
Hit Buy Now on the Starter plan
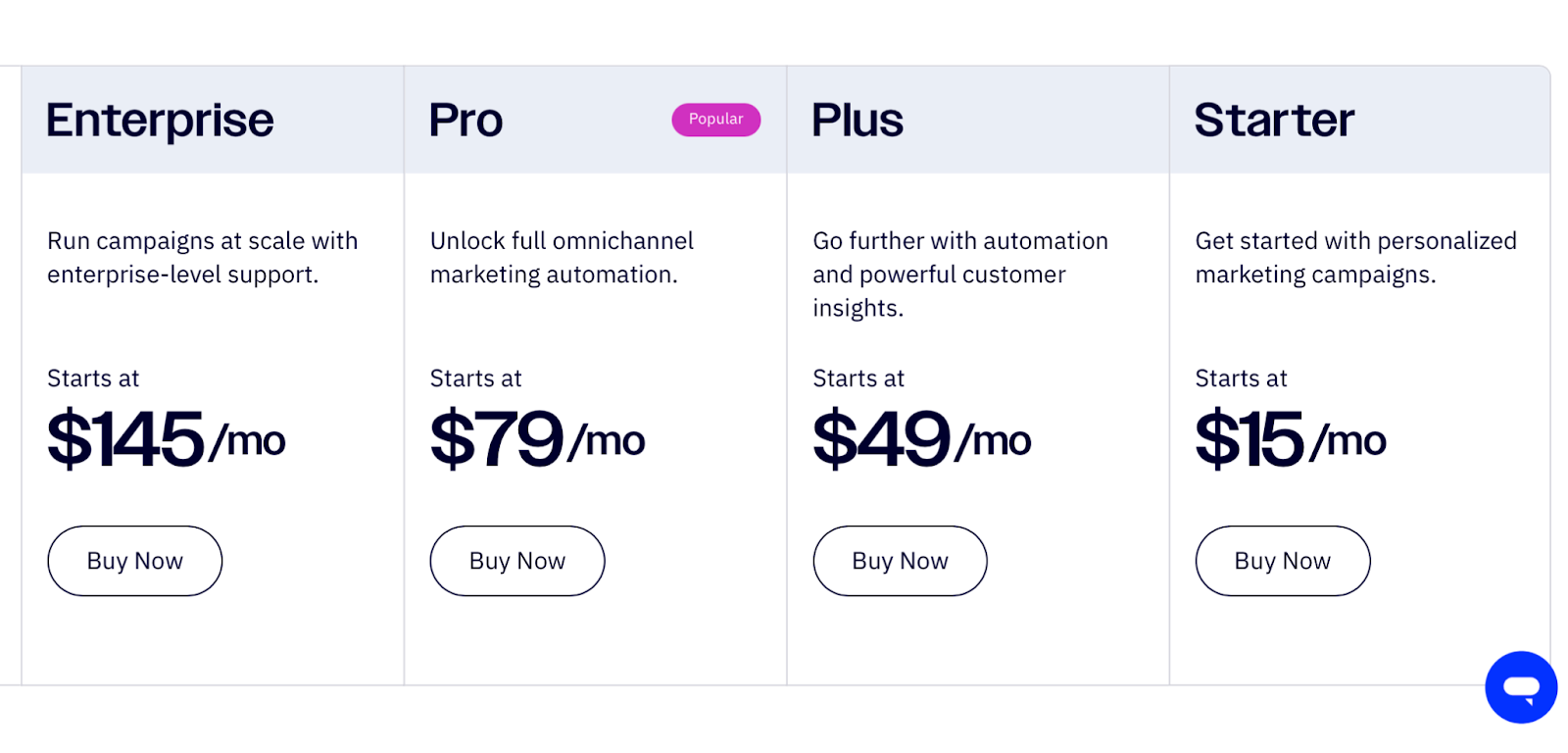coord(1282,561)
